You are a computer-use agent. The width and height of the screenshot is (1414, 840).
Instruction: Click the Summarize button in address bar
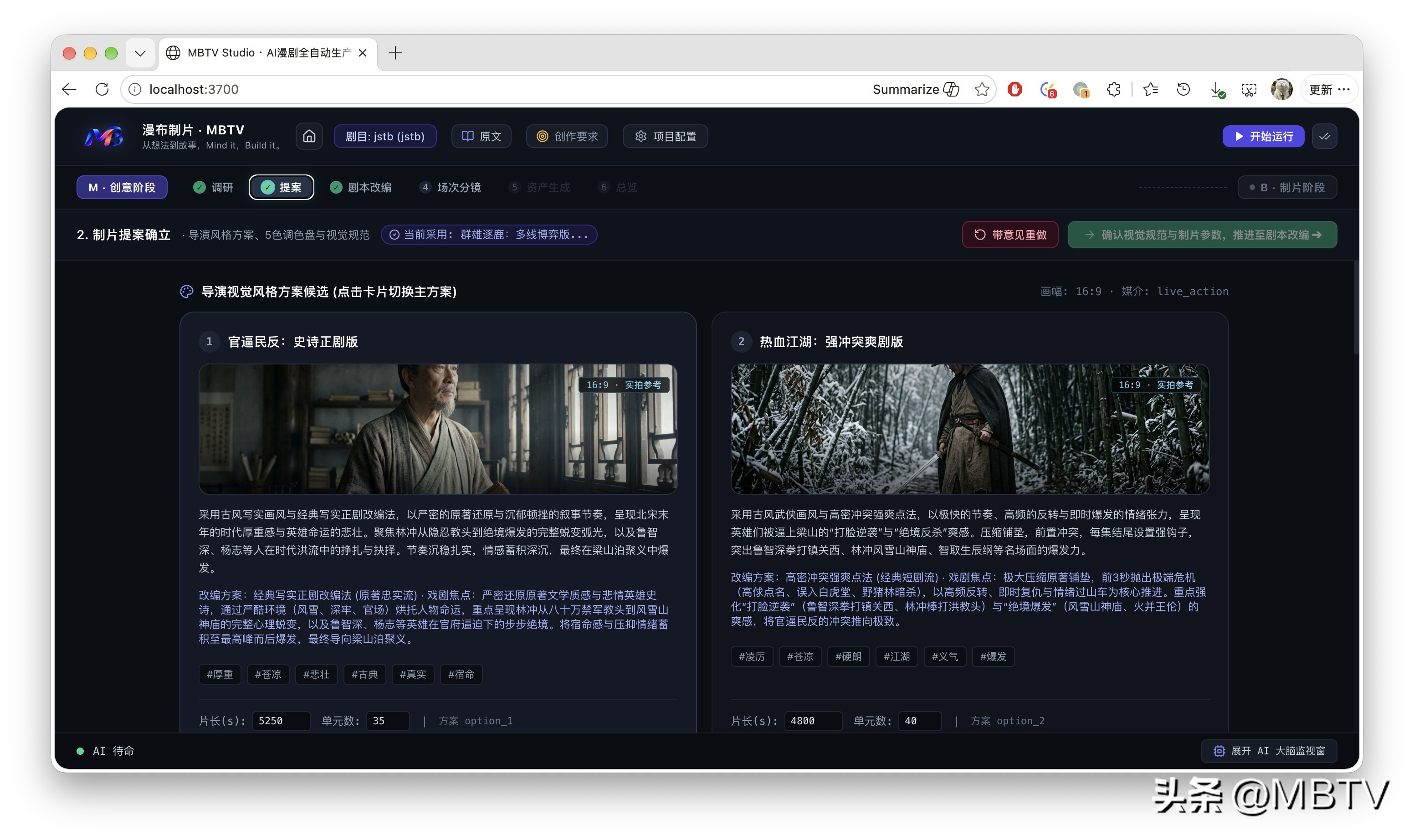click(915, 89)
